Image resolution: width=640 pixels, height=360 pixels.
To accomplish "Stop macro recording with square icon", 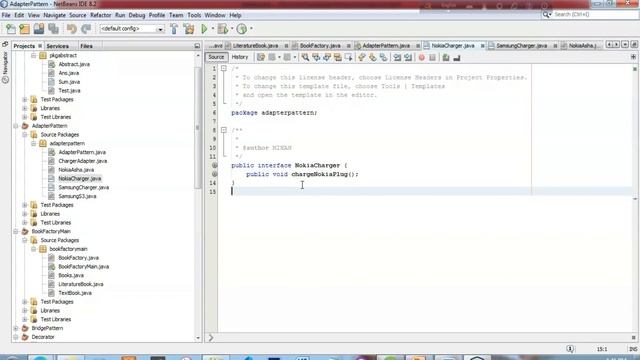I will point(433,58).
